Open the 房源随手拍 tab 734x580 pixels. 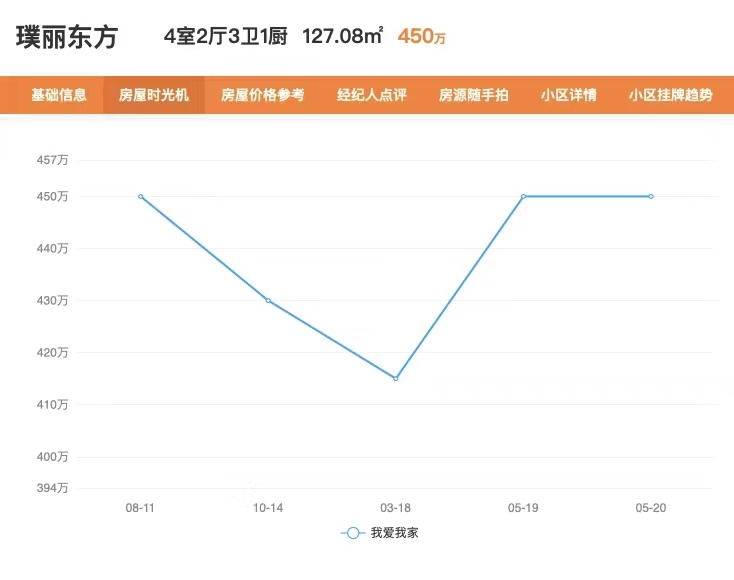(473, 96)
